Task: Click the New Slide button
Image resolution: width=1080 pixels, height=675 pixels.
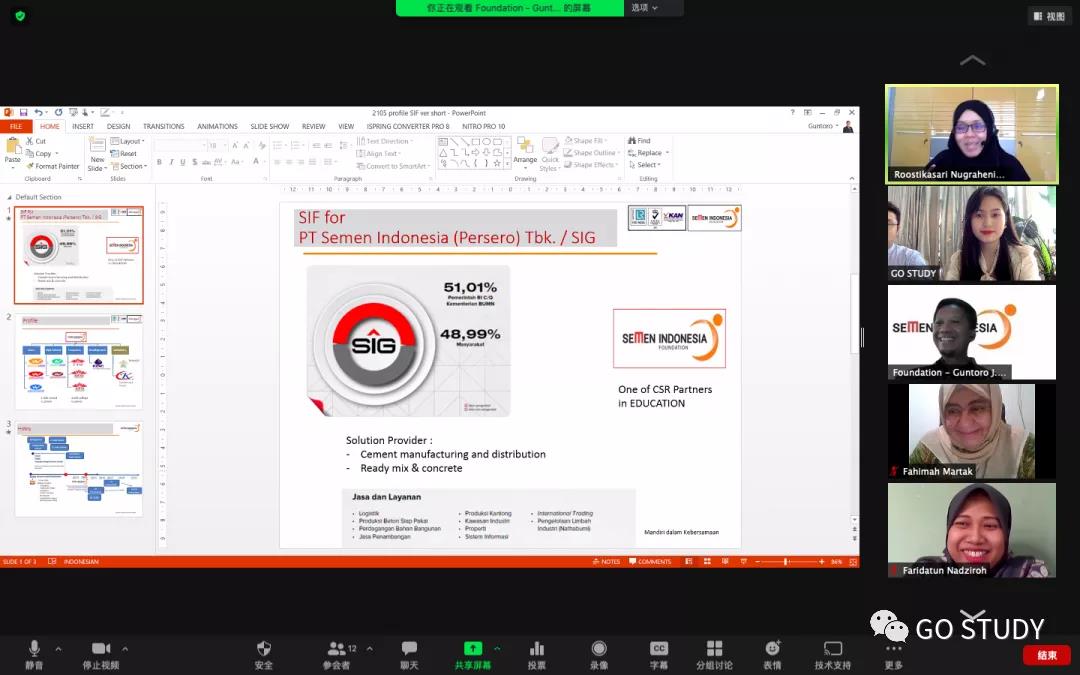Action: (97, 154)
